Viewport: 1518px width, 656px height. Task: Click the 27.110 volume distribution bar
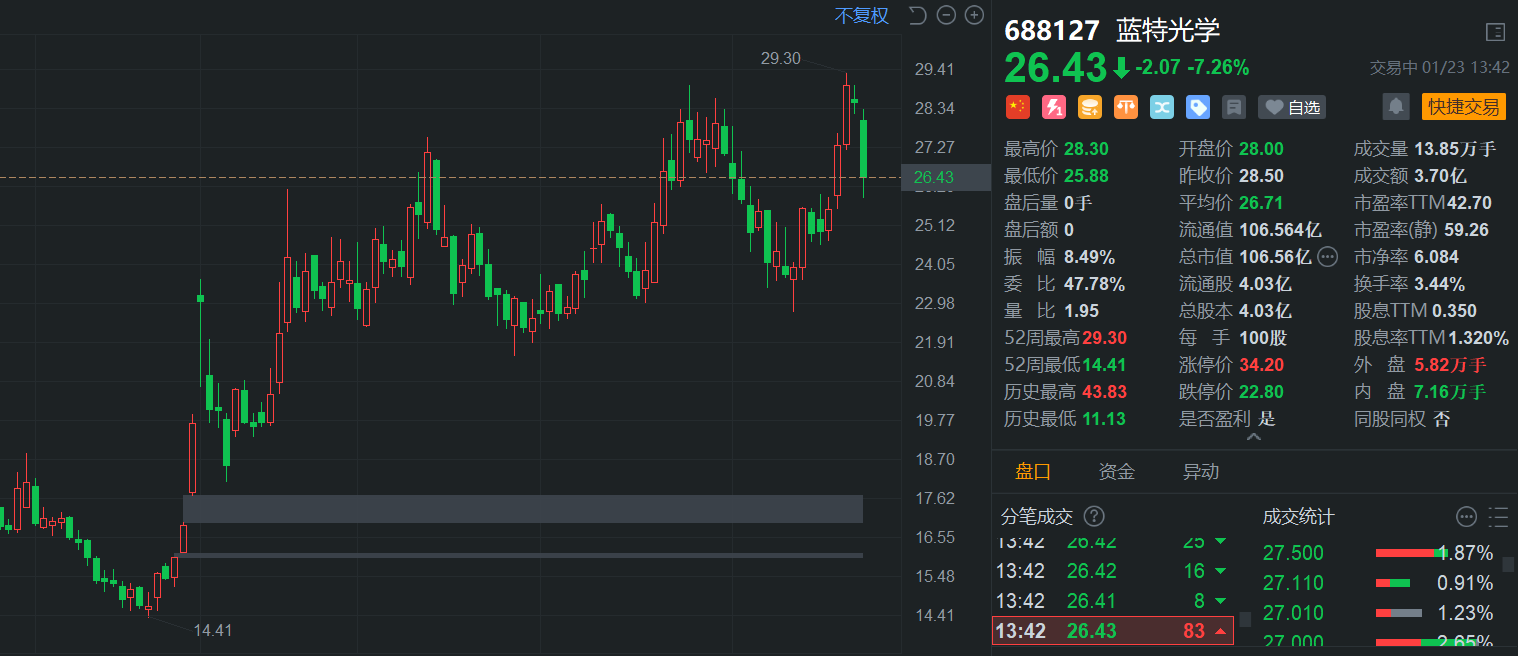pos(1393,583)
